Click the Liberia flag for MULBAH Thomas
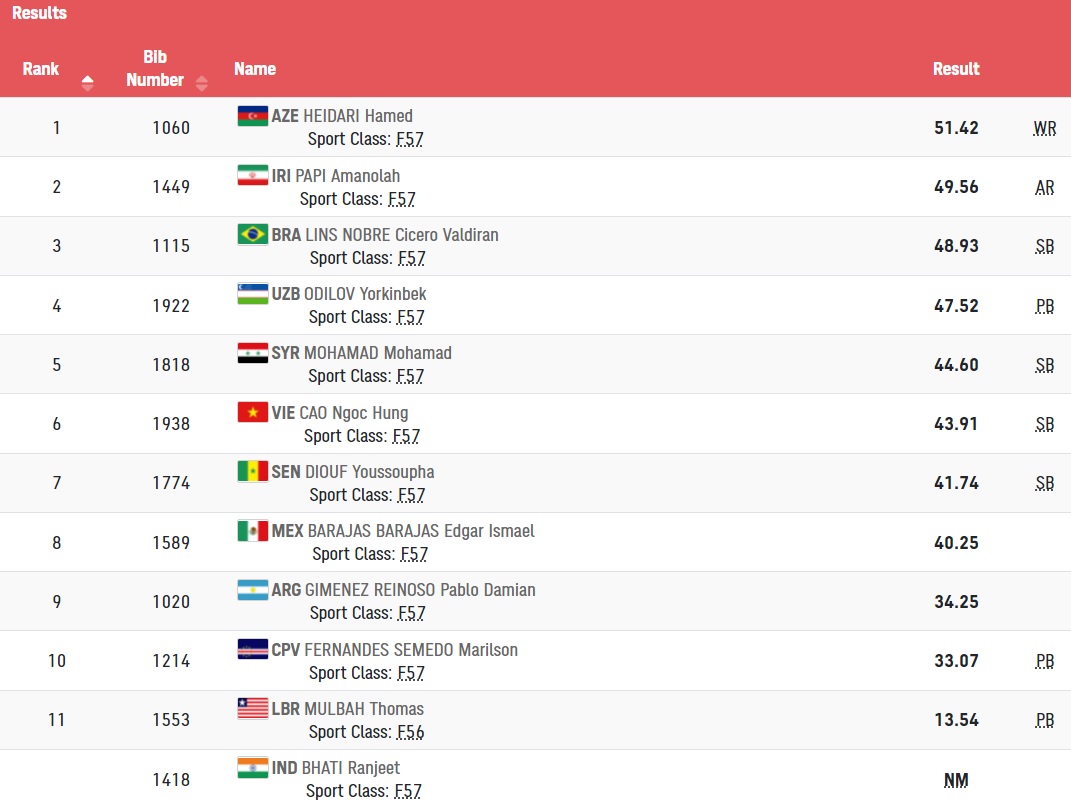The height and width of the screenshot is (805, 1071). [x=253, y=708]
